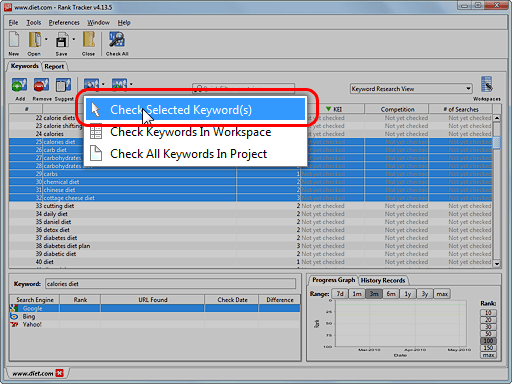Set graph range to 3m
Screen dimensions: 512x384
coord(374,294)
